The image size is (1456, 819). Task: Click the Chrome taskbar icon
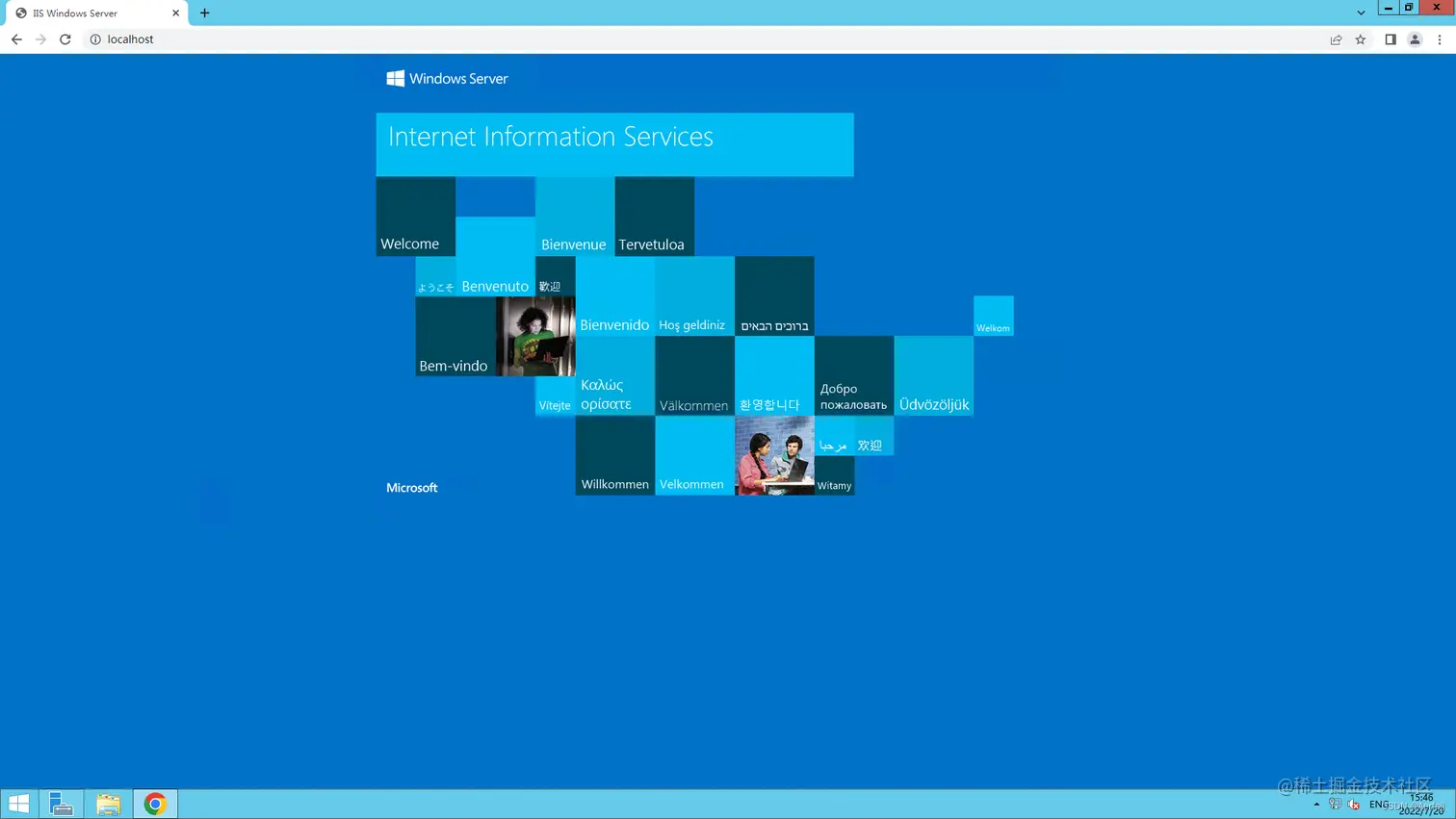(155, 805)
